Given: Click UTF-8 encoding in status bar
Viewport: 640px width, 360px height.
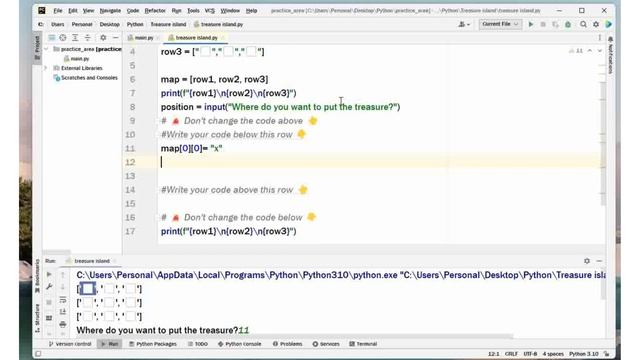Looking at the screenshot, I should pyautogui.click(x=530, y=354).
